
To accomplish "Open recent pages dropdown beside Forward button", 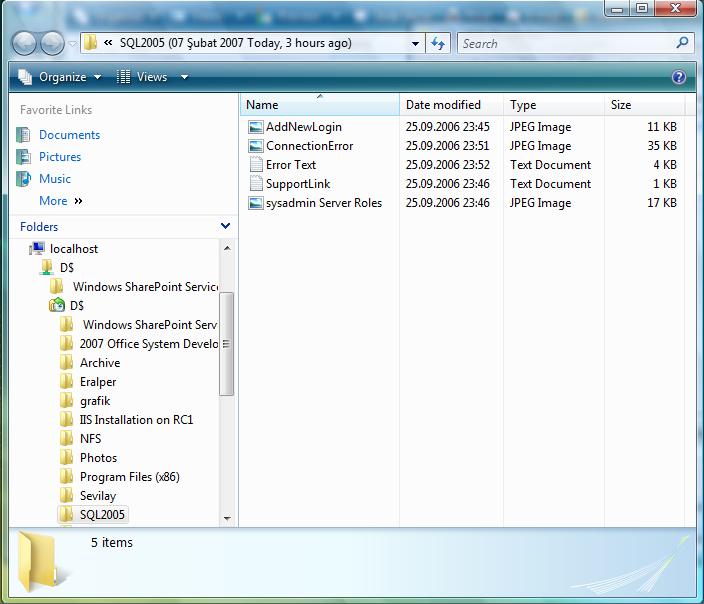I will click(72, 44).
